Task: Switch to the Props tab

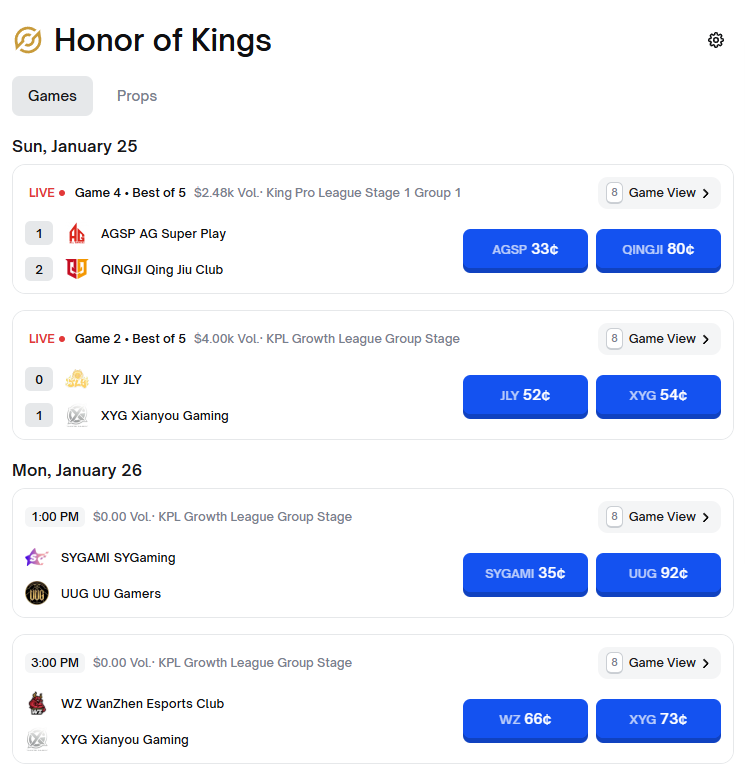Action: pos(137,96)
